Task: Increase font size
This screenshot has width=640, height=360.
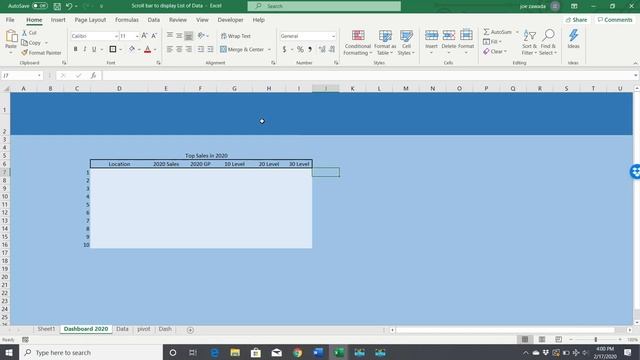Action: pyautogui.click(x=144, y=36)
